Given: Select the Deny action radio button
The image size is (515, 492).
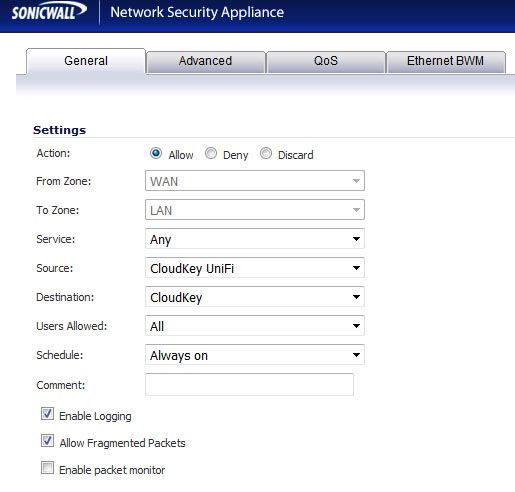Looking at the screenshot, I should 211,154.
